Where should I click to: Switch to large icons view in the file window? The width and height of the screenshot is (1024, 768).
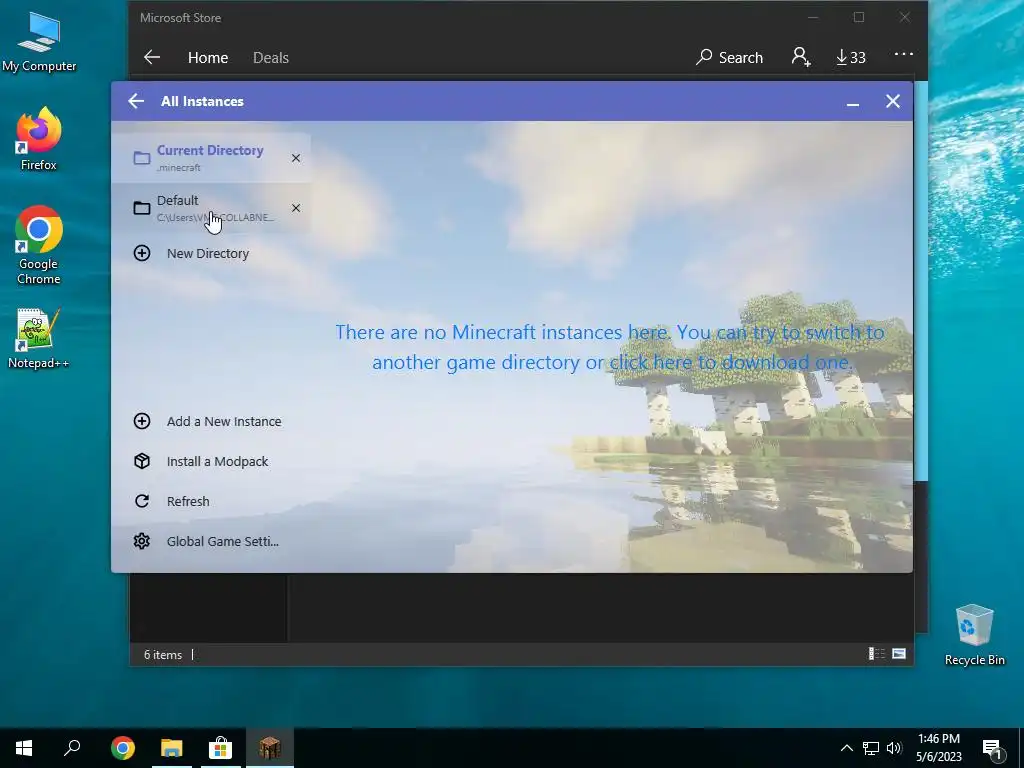point(899,654)
